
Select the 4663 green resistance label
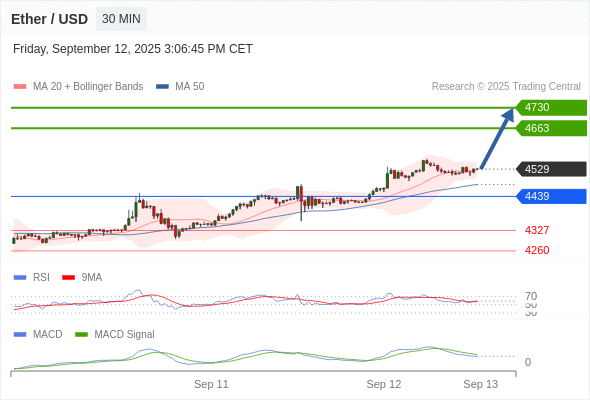coord(551,128)
